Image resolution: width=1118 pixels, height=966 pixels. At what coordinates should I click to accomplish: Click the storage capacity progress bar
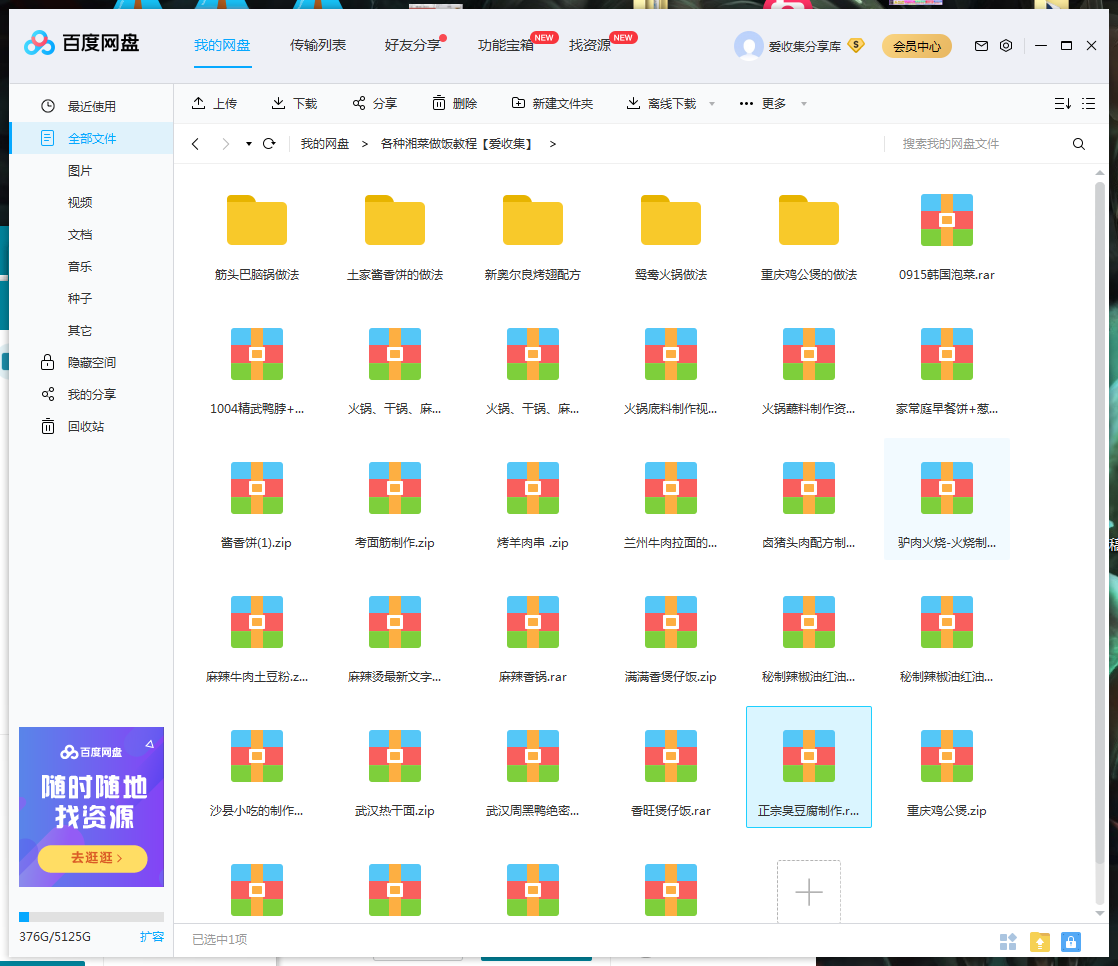click(x=91, y=916)
